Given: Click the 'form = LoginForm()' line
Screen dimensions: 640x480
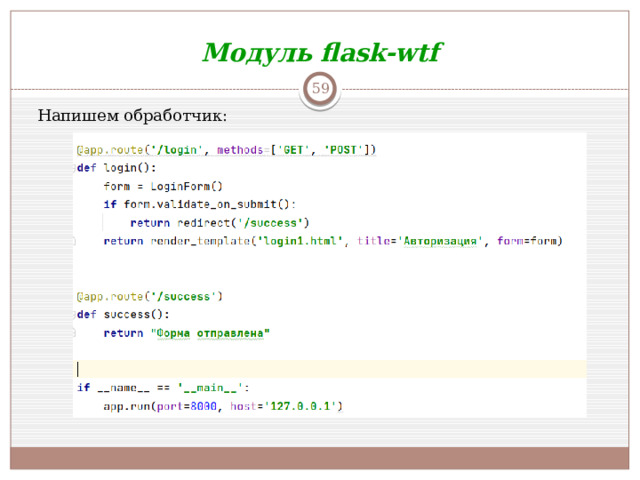Looking at the screenshot, I should point(163,187).
